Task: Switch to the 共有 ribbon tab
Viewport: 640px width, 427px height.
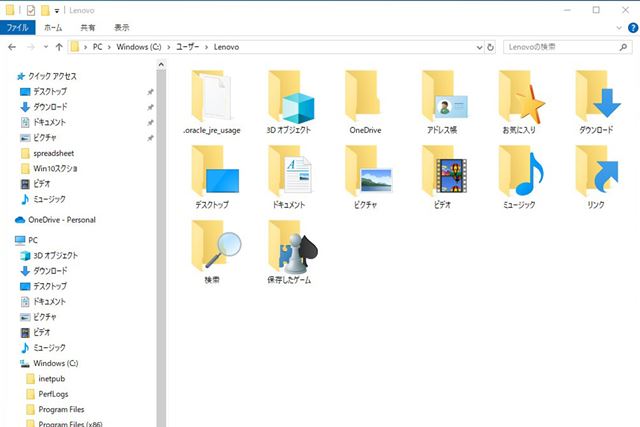Action: pos(88,28)
